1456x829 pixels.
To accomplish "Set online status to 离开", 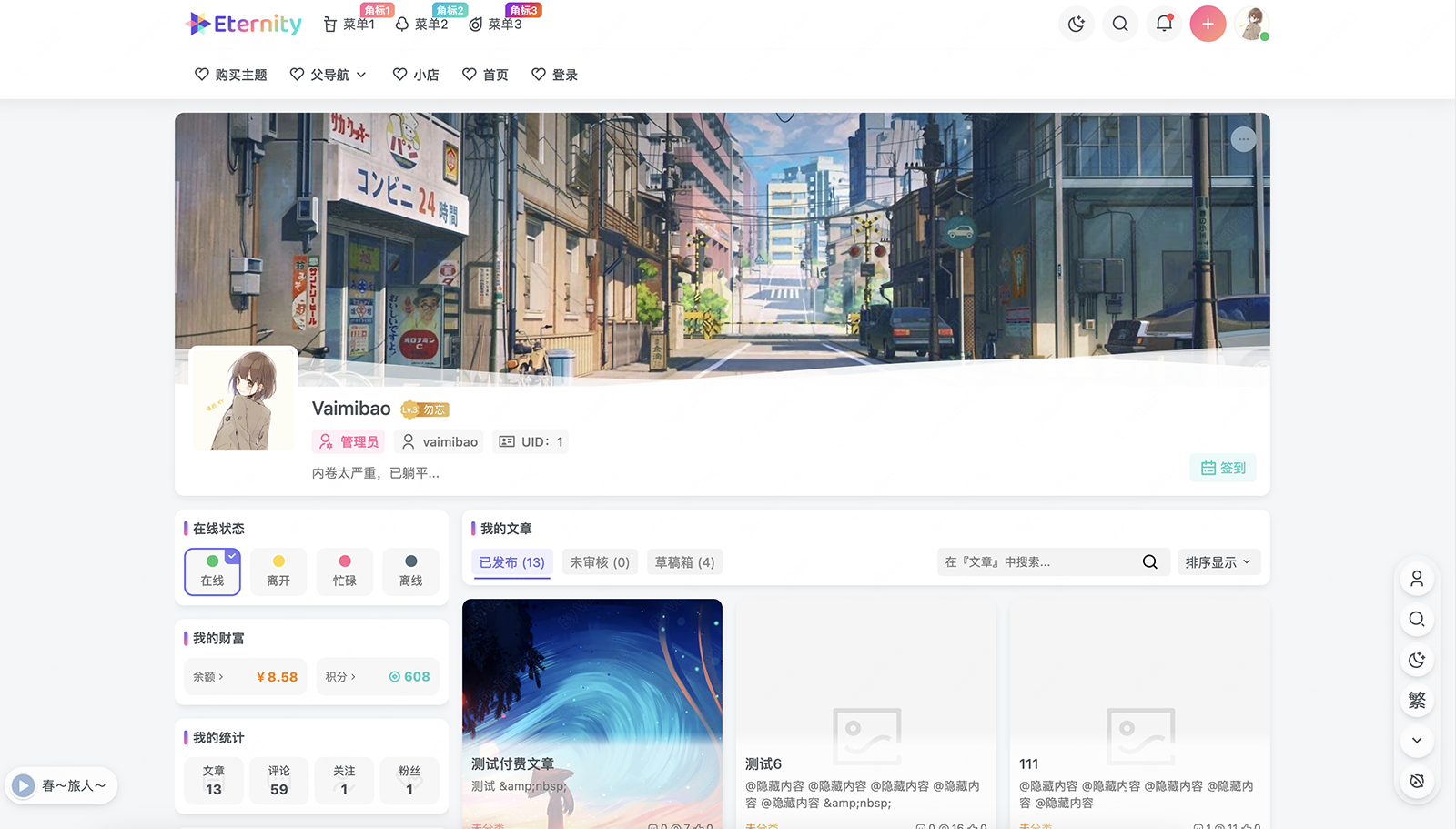I will 278,571.
